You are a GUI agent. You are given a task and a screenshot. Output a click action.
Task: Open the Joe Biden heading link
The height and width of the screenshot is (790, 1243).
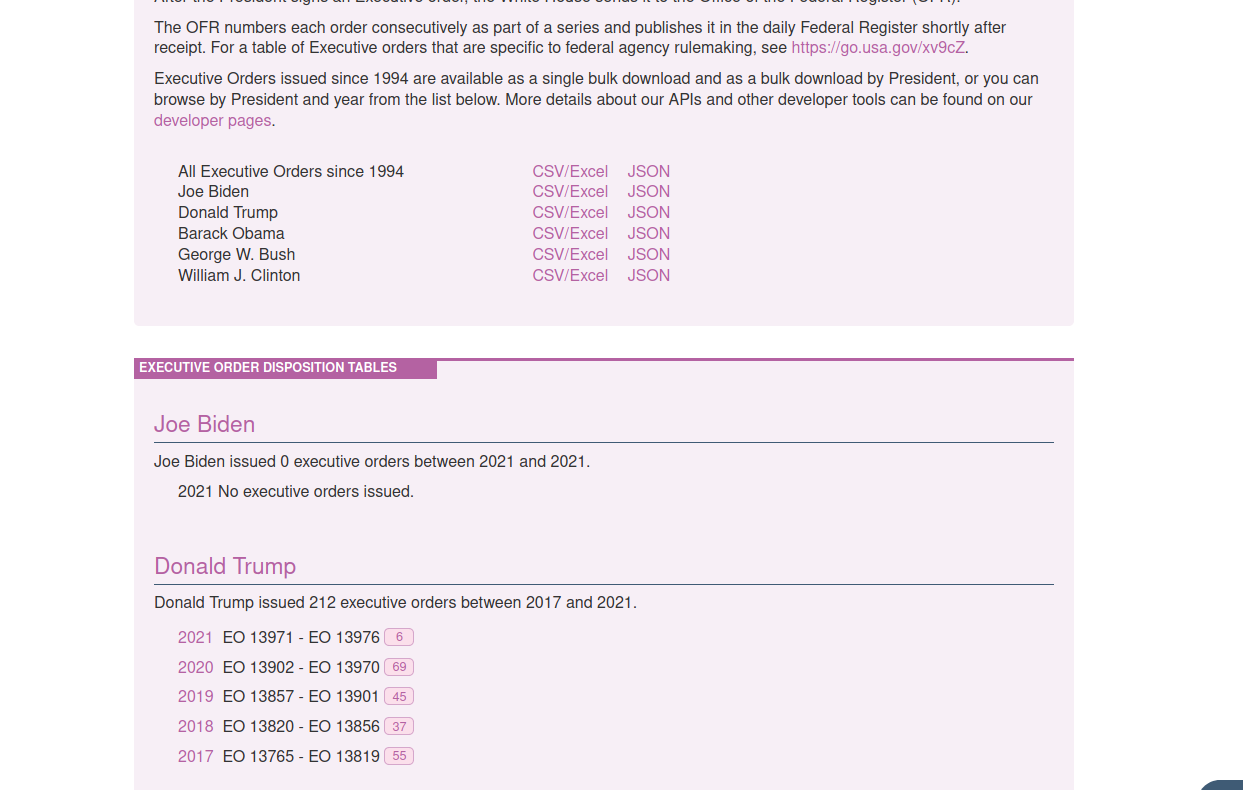(x=204, y=424)
